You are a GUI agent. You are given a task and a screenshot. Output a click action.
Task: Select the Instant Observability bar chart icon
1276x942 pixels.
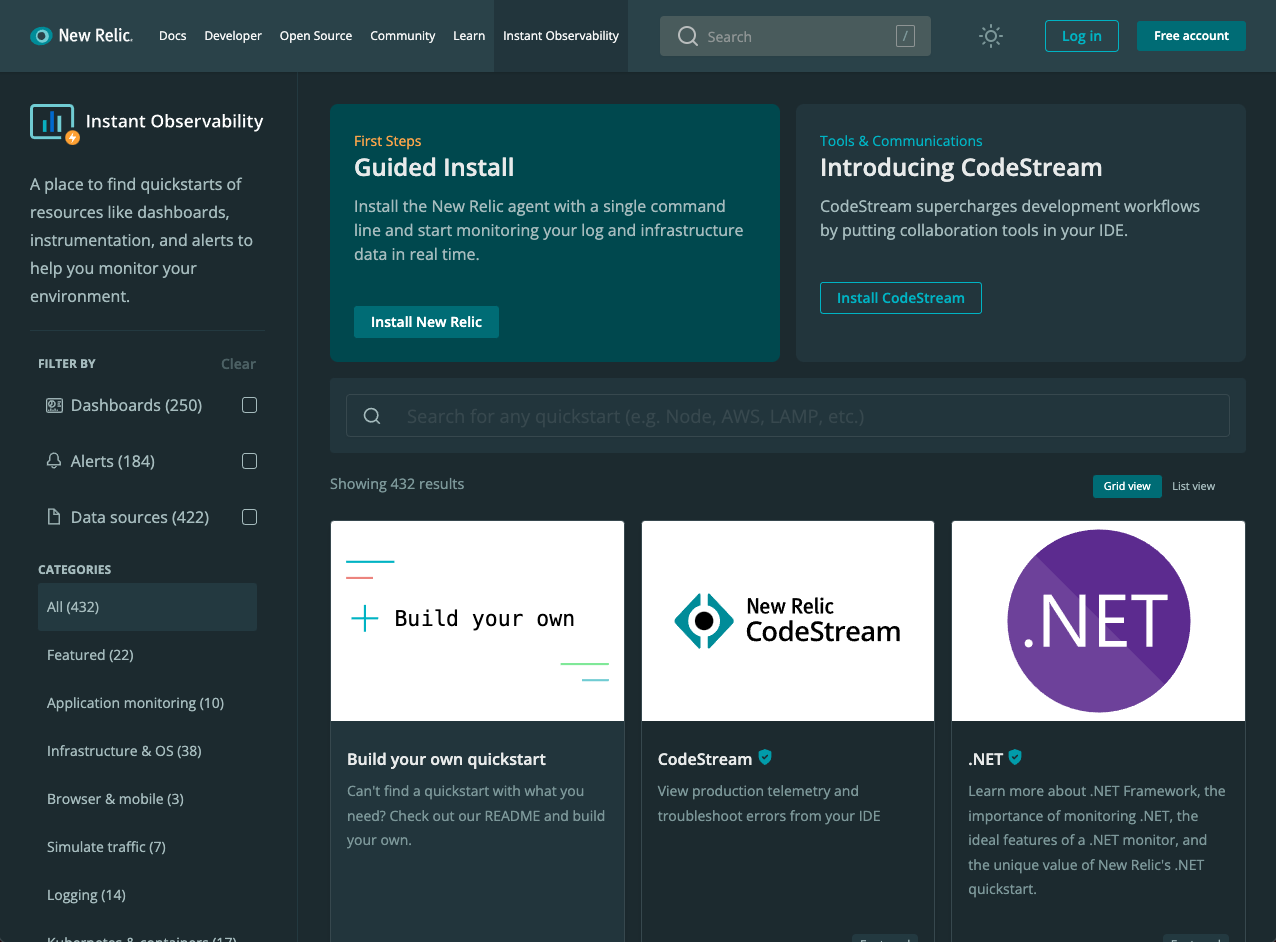tap(52, 121)
